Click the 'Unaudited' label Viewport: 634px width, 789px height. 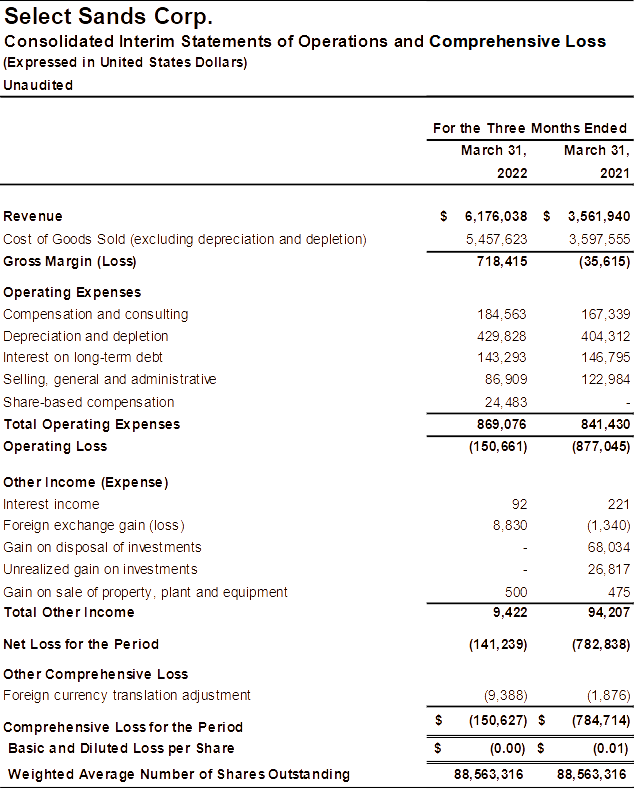coord(38,85)
